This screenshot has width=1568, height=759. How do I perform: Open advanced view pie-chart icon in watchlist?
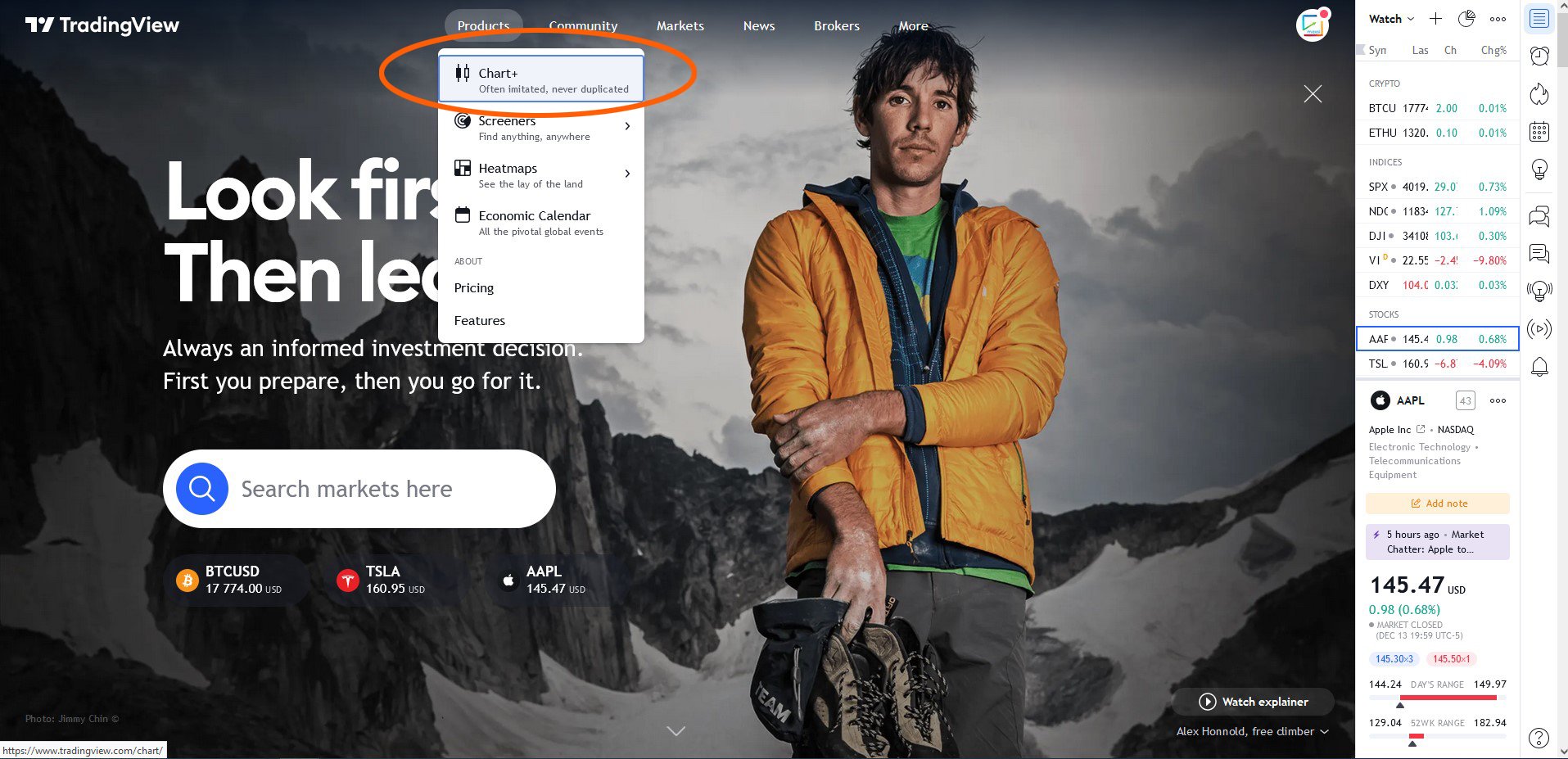[1466, 19]
